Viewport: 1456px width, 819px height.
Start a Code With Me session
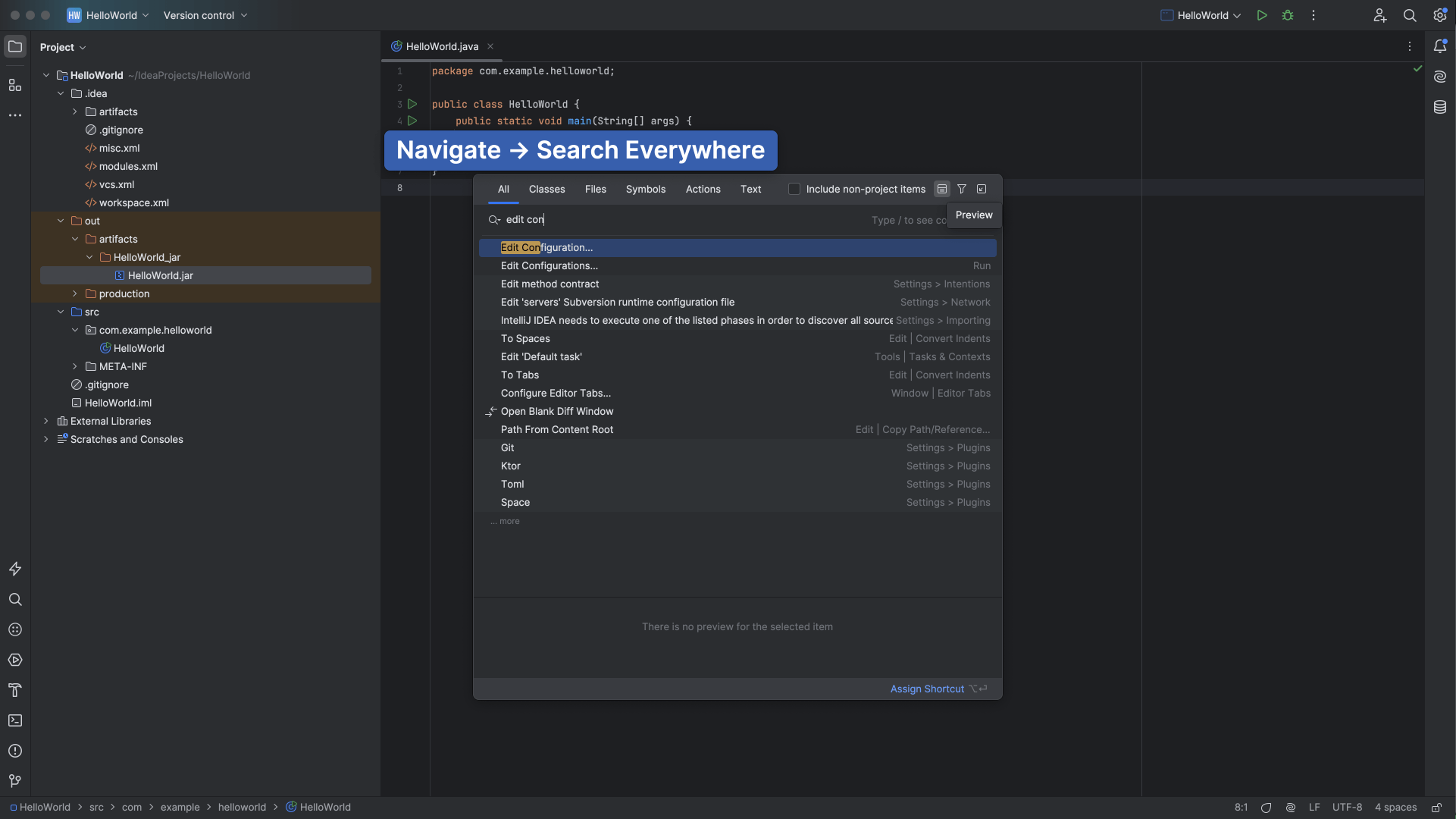click(1379, 15)
